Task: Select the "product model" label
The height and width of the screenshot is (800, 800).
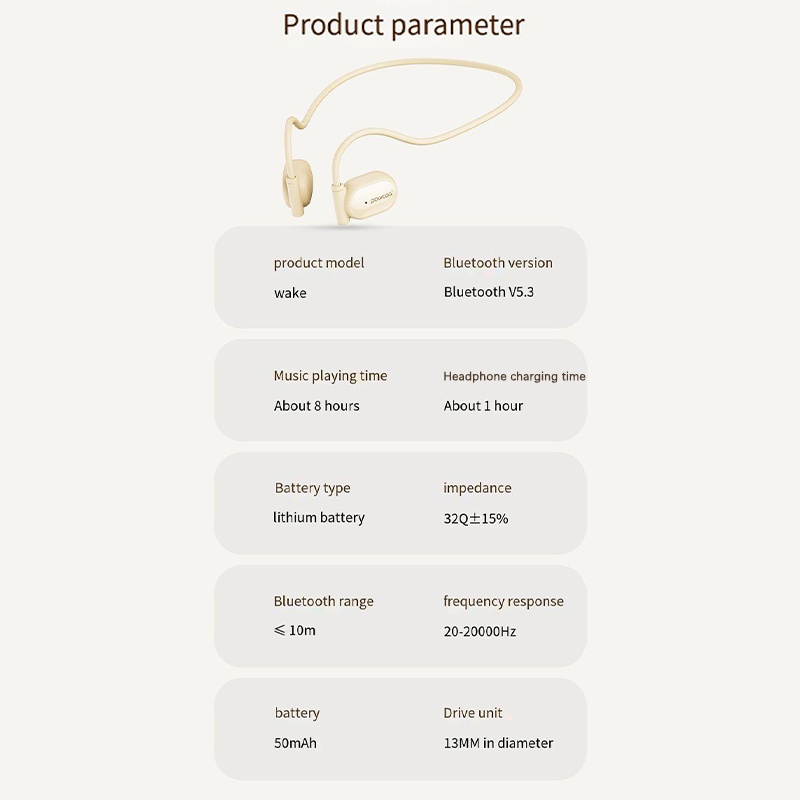Action: [x=319, y=263]
